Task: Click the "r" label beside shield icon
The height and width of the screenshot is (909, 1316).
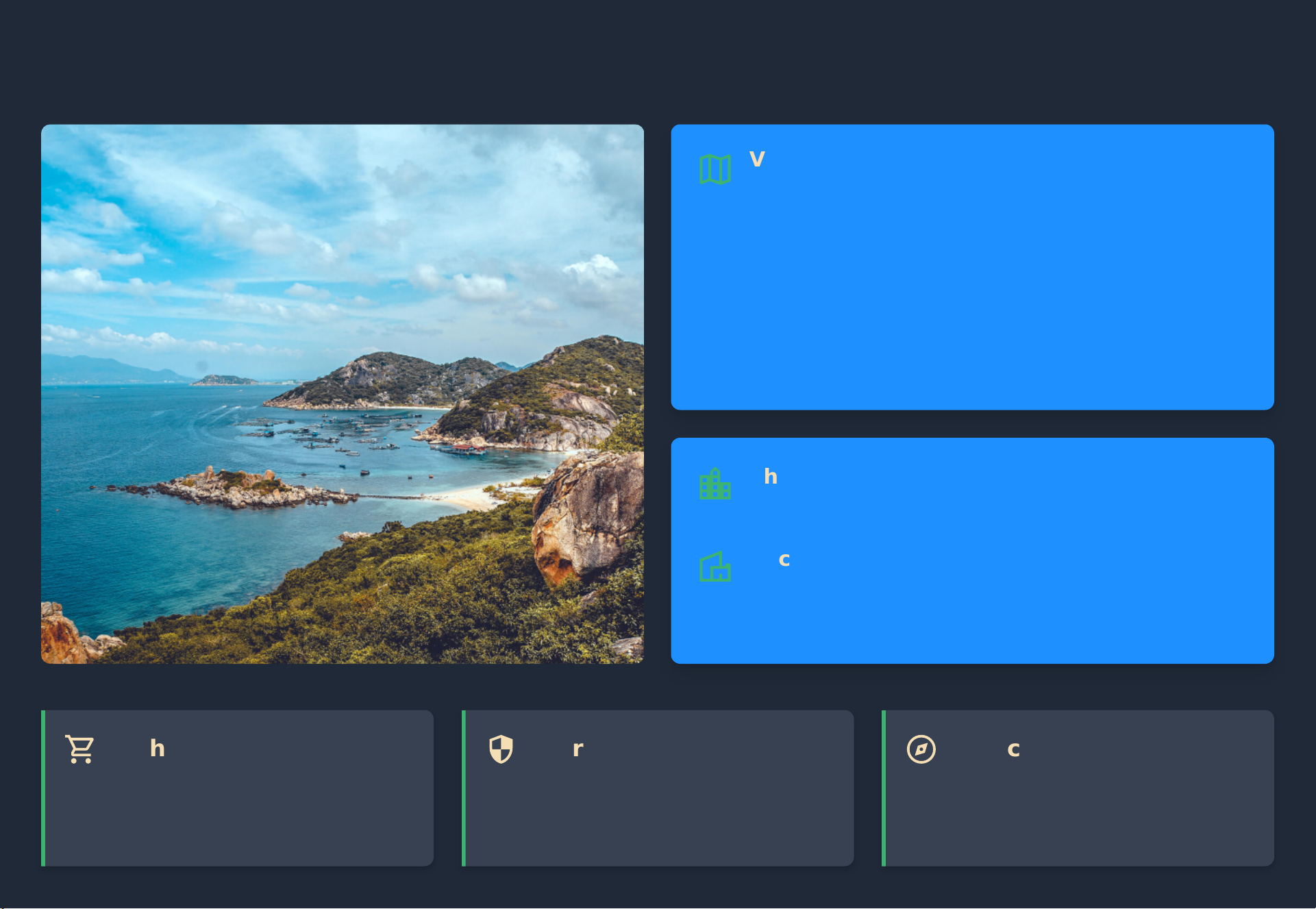Action: (578, 749)
